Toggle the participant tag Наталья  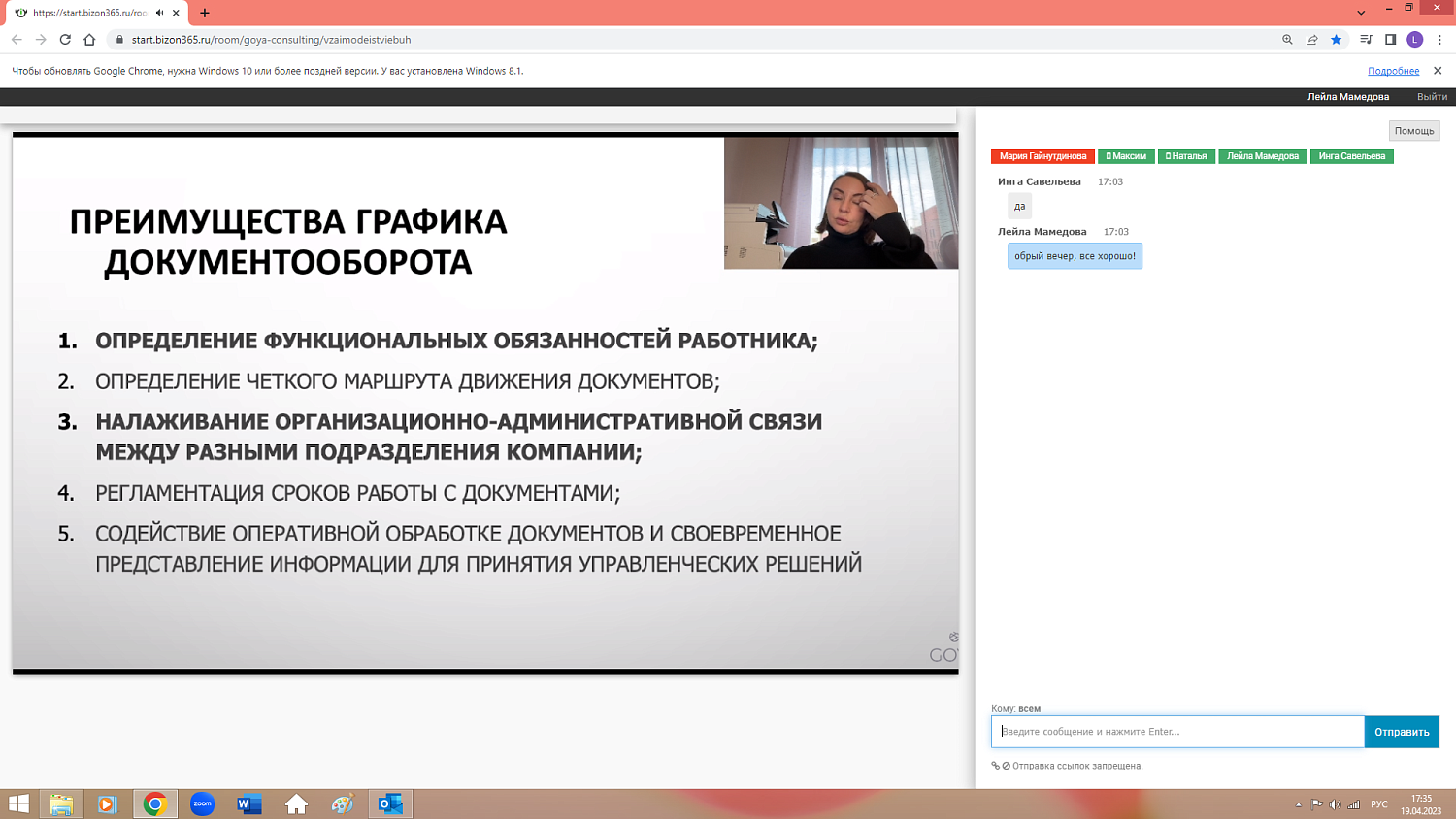pyautogui.click(x=1186, y=156)
